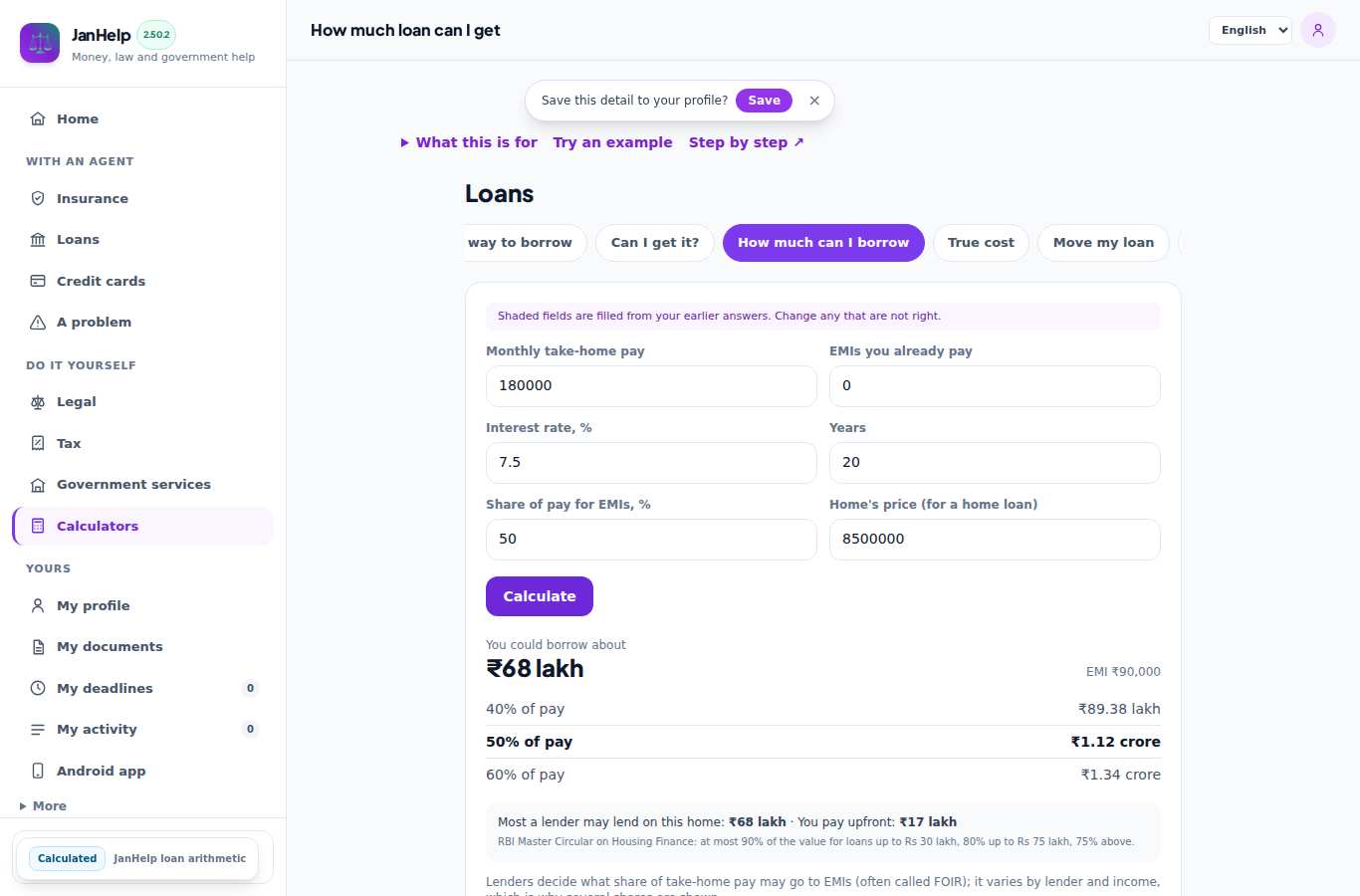Click the Calculated status badge

pyautogui.click(x=68, y=858)
